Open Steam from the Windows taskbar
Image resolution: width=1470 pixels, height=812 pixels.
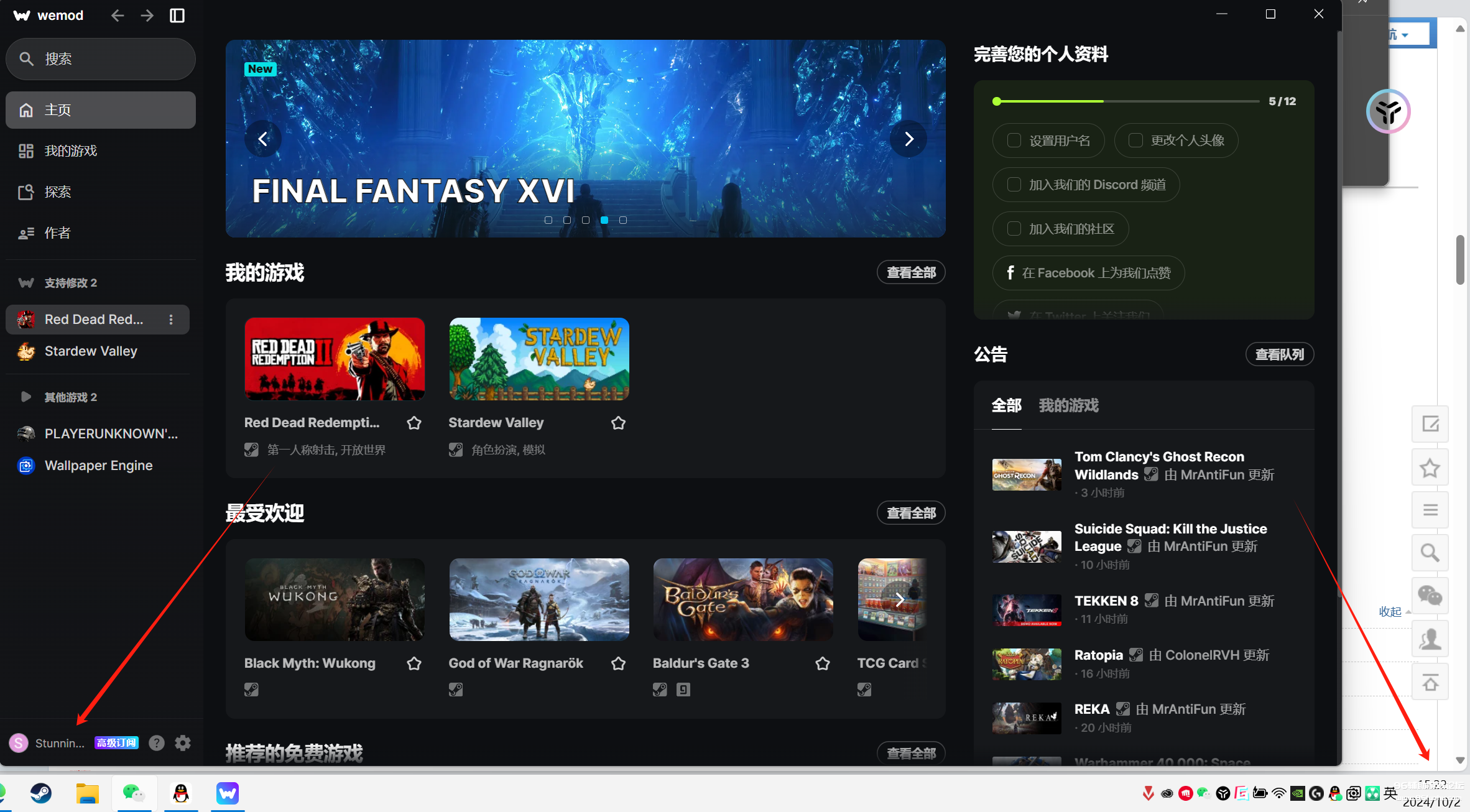pyautogui.click(x=41, y=793)
